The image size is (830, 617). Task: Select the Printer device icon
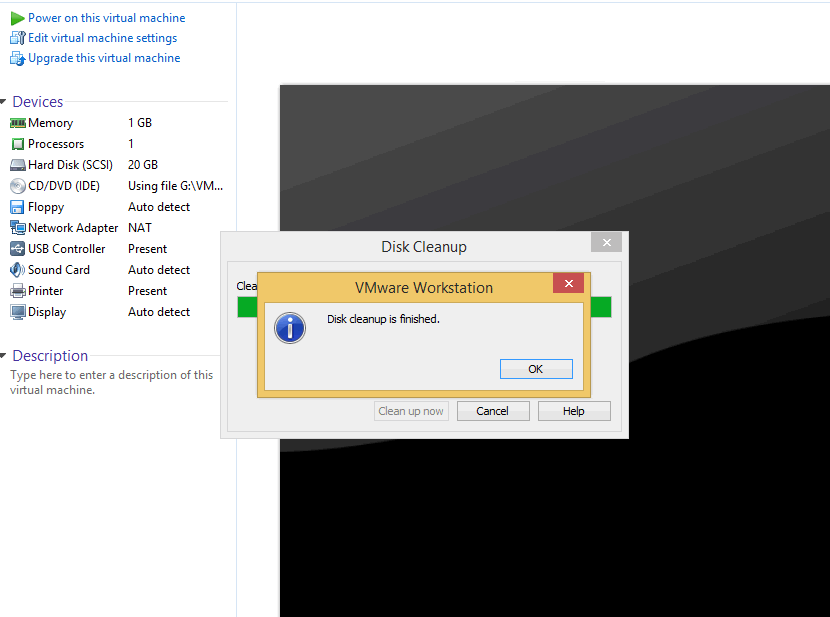pos(17,291)
